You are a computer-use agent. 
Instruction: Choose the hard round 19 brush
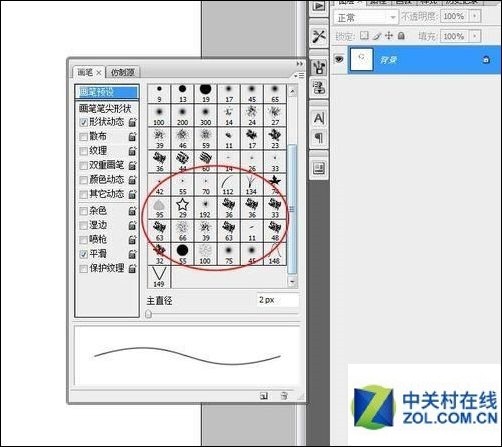(x=205, y=93)
